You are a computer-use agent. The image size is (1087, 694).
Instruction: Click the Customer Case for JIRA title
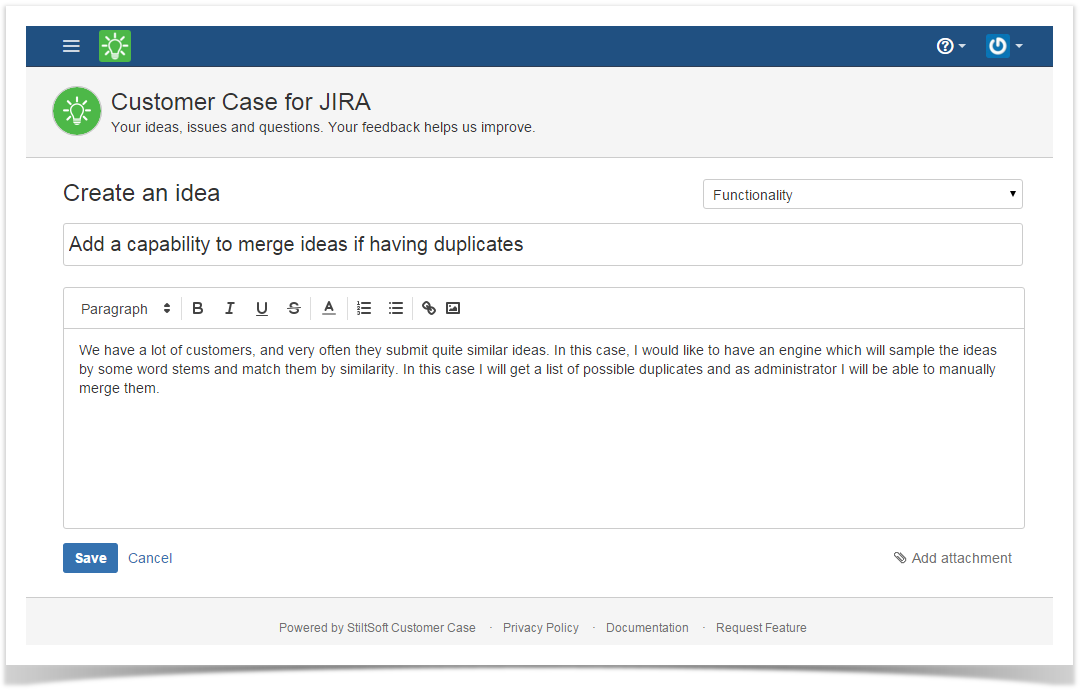tap(241, 102)
